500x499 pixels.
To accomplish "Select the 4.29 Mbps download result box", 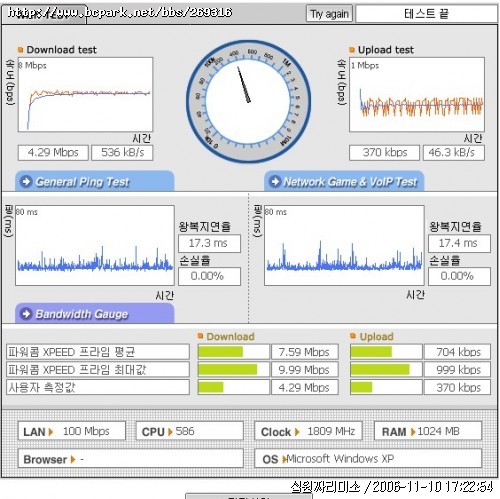I will [x=53, y=153].
